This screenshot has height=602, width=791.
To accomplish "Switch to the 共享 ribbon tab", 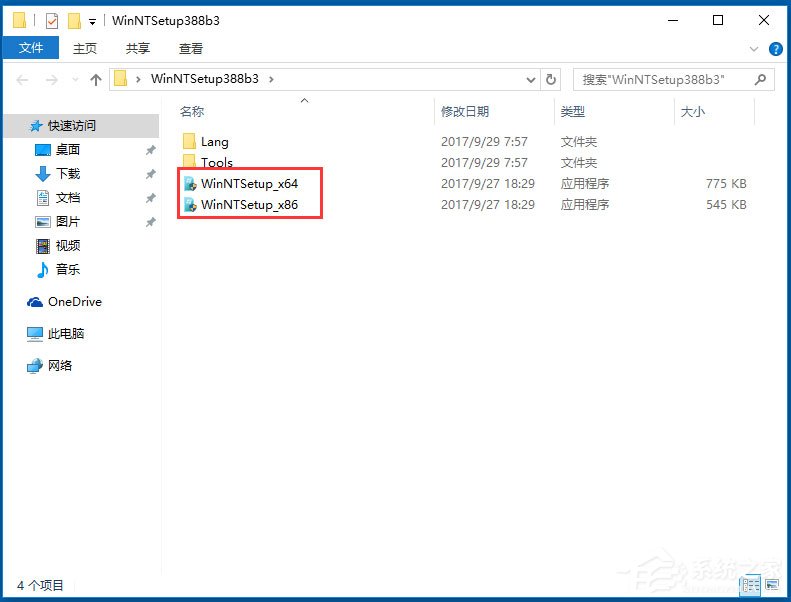I will click(137, 48).
